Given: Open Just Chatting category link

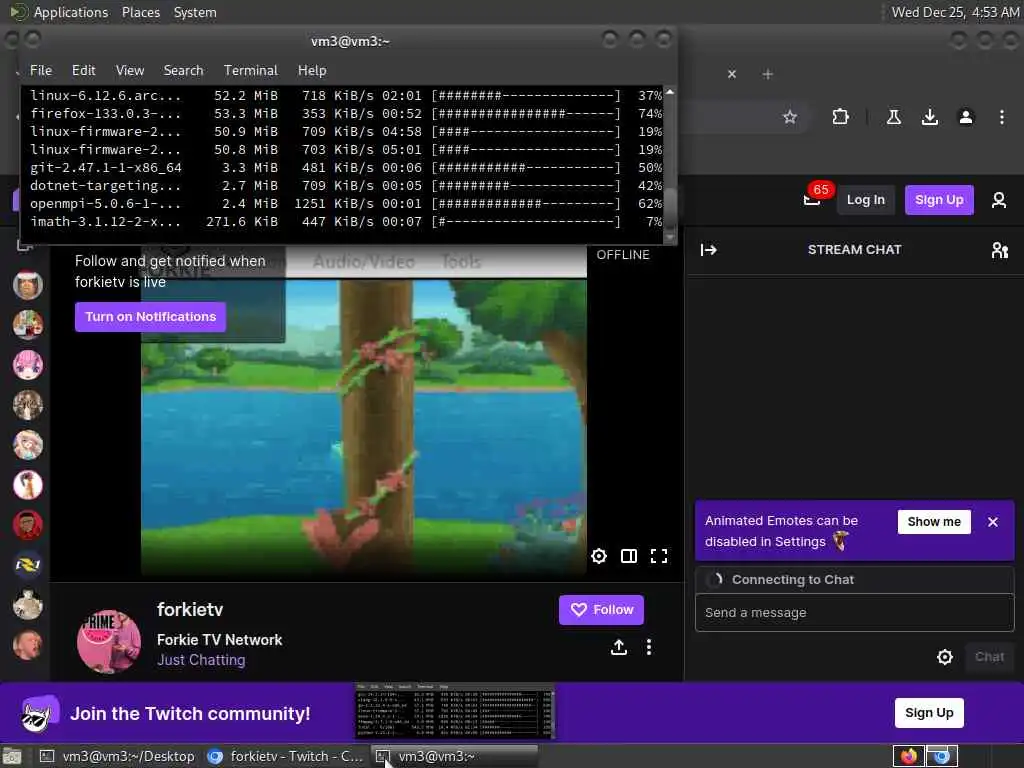Looking at the screenshot, I should click(201, 660).
